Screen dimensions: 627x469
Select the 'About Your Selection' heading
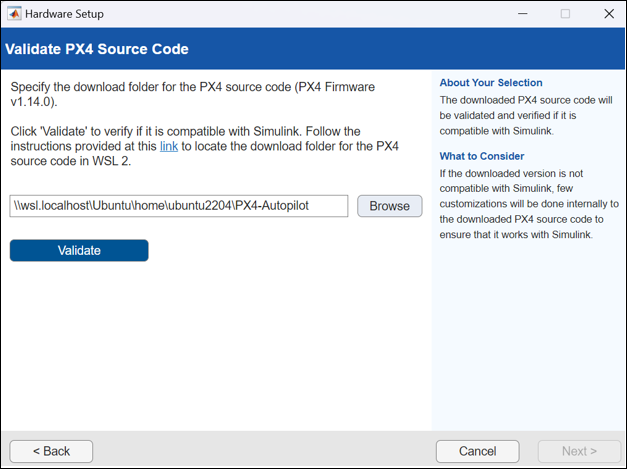(x=491, y=83)
